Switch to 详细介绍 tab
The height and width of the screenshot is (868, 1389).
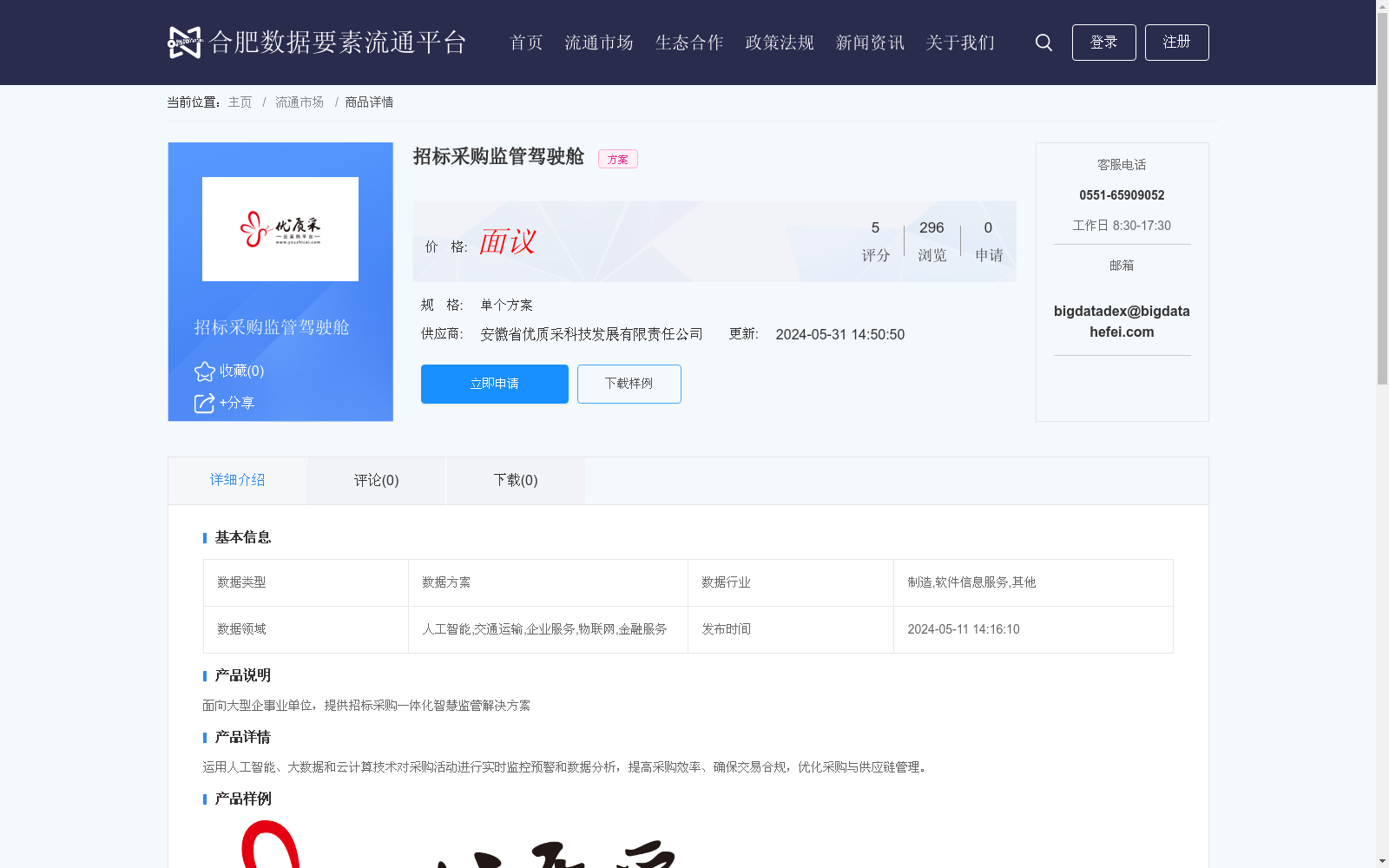tap(237, 480)
